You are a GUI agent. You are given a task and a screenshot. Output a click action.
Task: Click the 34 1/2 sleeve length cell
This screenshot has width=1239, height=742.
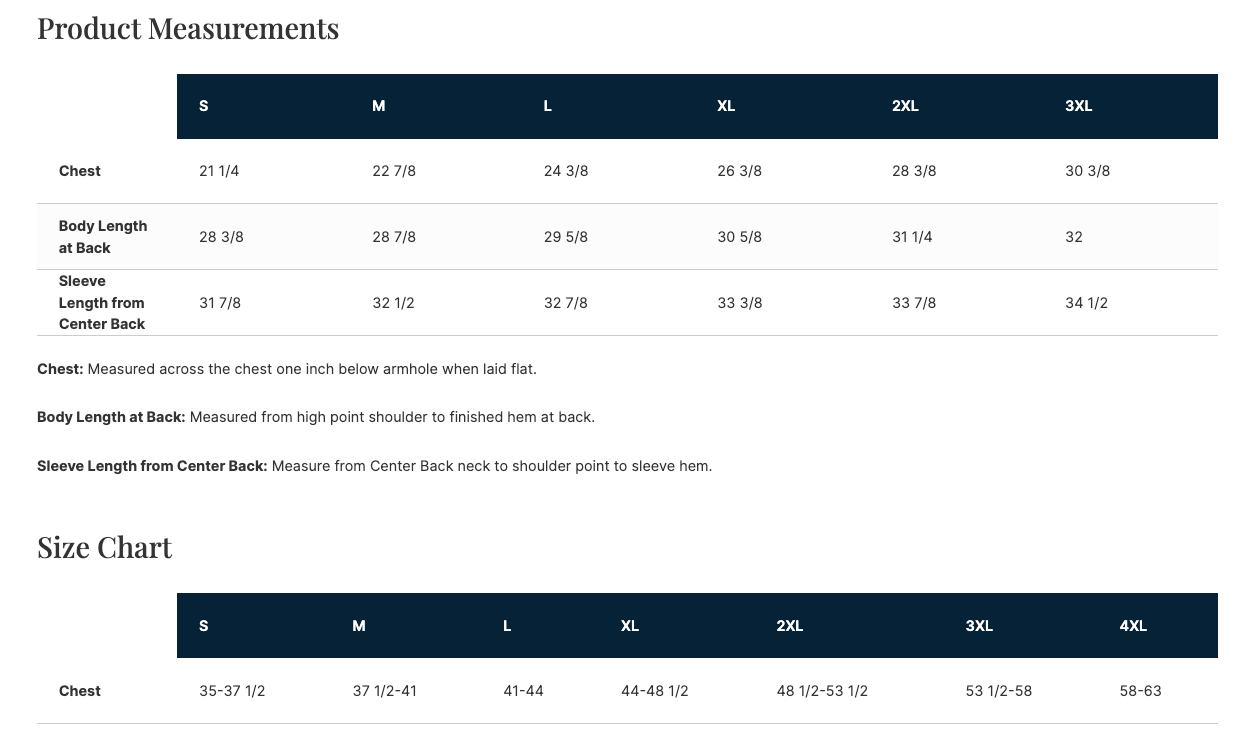[x=1086, y=303]
